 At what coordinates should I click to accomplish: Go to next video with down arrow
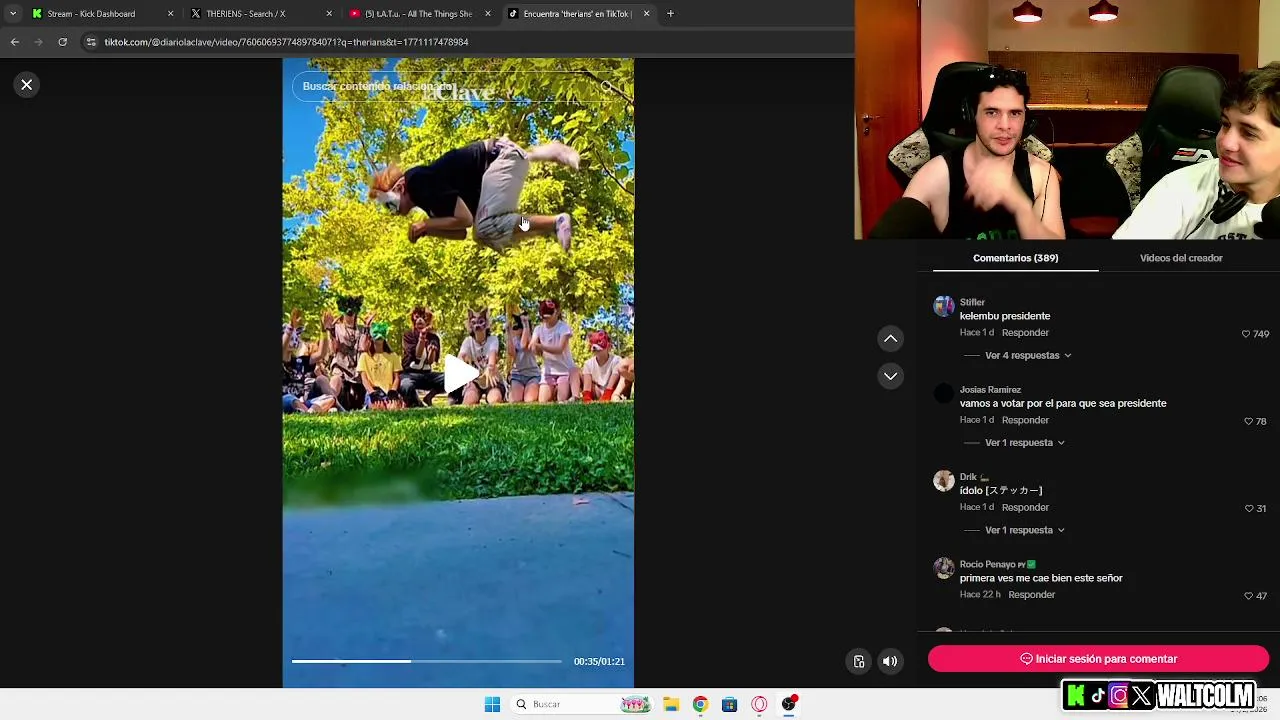(x=890, y=376)
